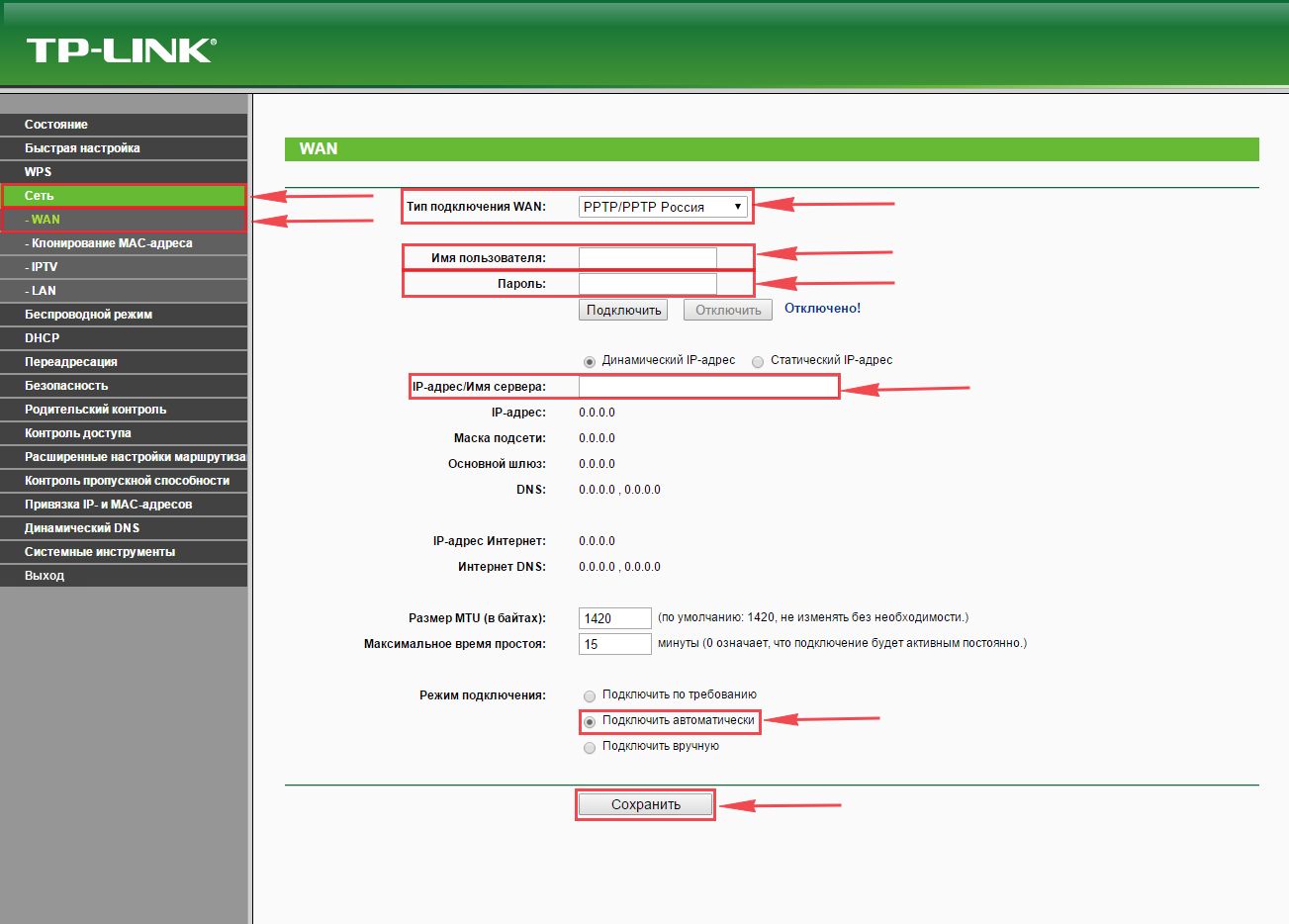Open the WAN connection type dropdown

(x=663, y=207)
